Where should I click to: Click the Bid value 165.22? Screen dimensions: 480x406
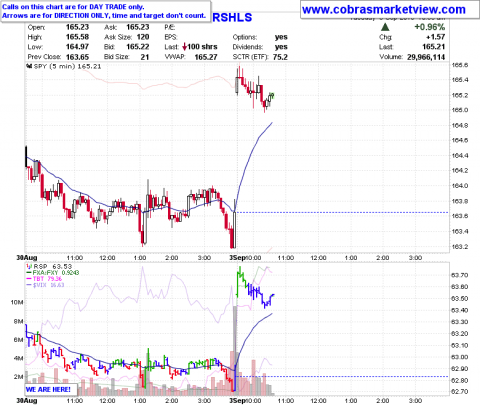click(138, 47)
